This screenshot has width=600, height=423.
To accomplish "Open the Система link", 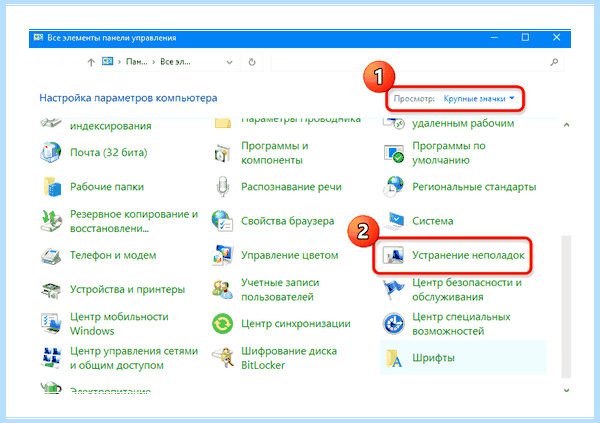I will 432,221.
